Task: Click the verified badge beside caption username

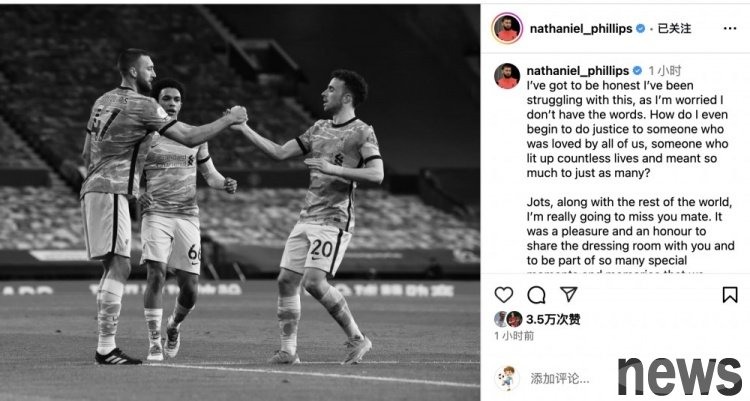Action: 637,71
